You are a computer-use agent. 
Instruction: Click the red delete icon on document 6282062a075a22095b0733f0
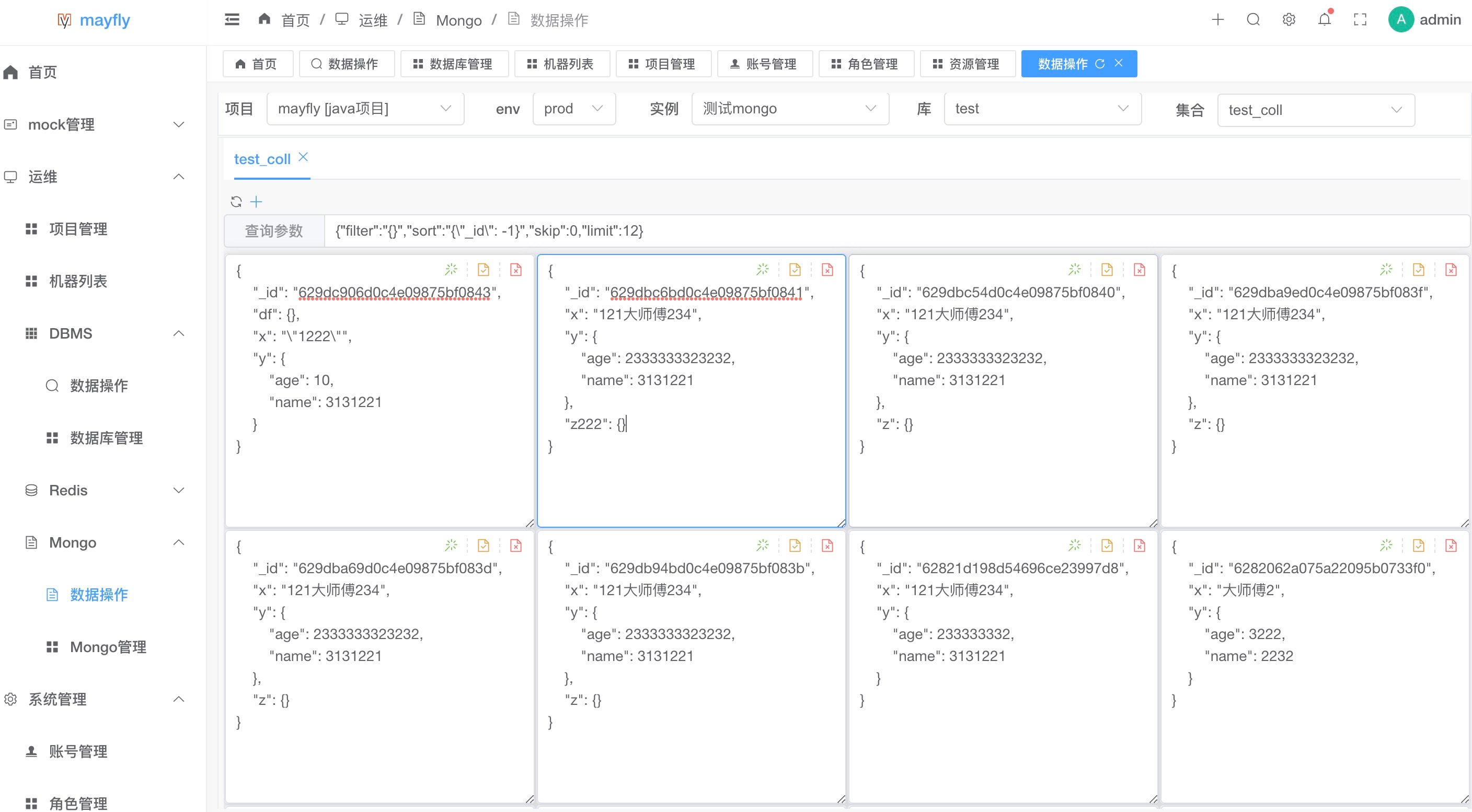point(1450,546)
